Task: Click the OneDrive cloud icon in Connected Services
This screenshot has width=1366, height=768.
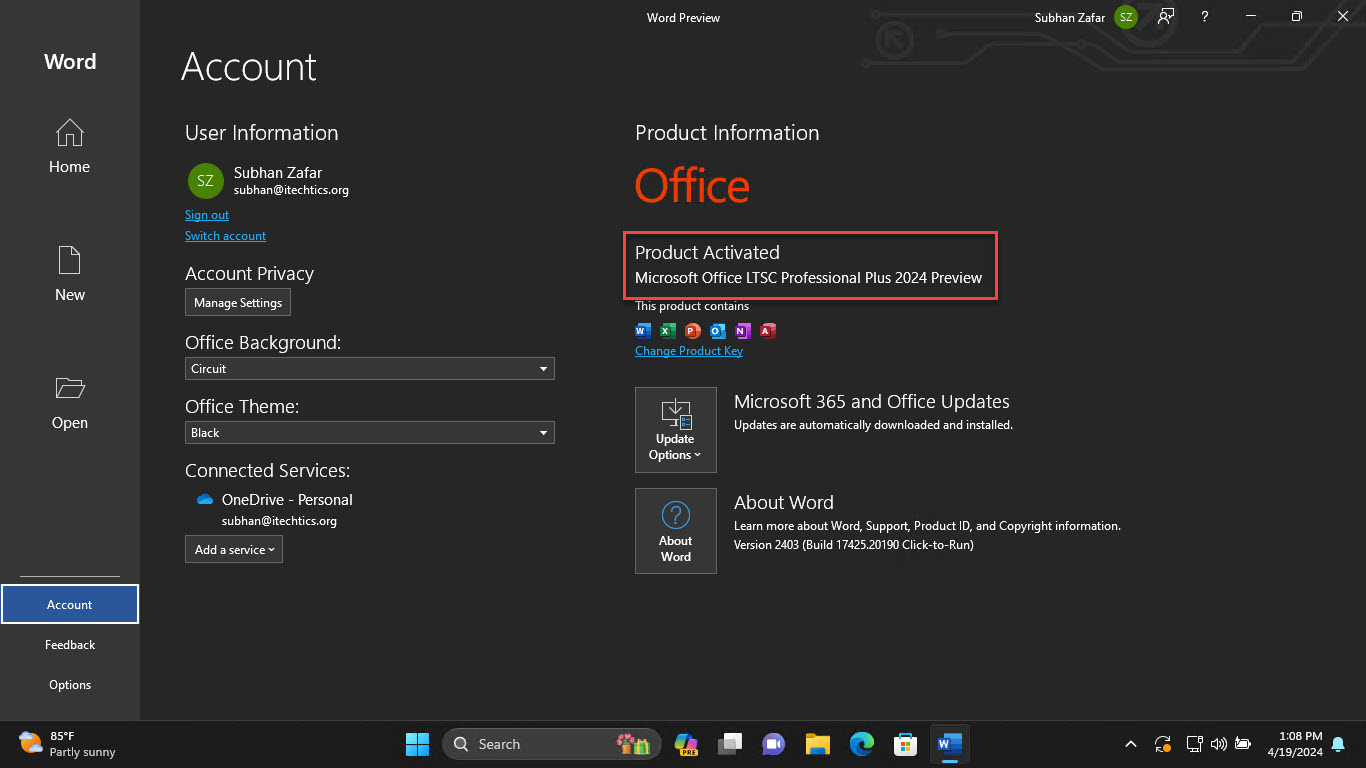Action: pyautogui.click(x=205, y=500)
